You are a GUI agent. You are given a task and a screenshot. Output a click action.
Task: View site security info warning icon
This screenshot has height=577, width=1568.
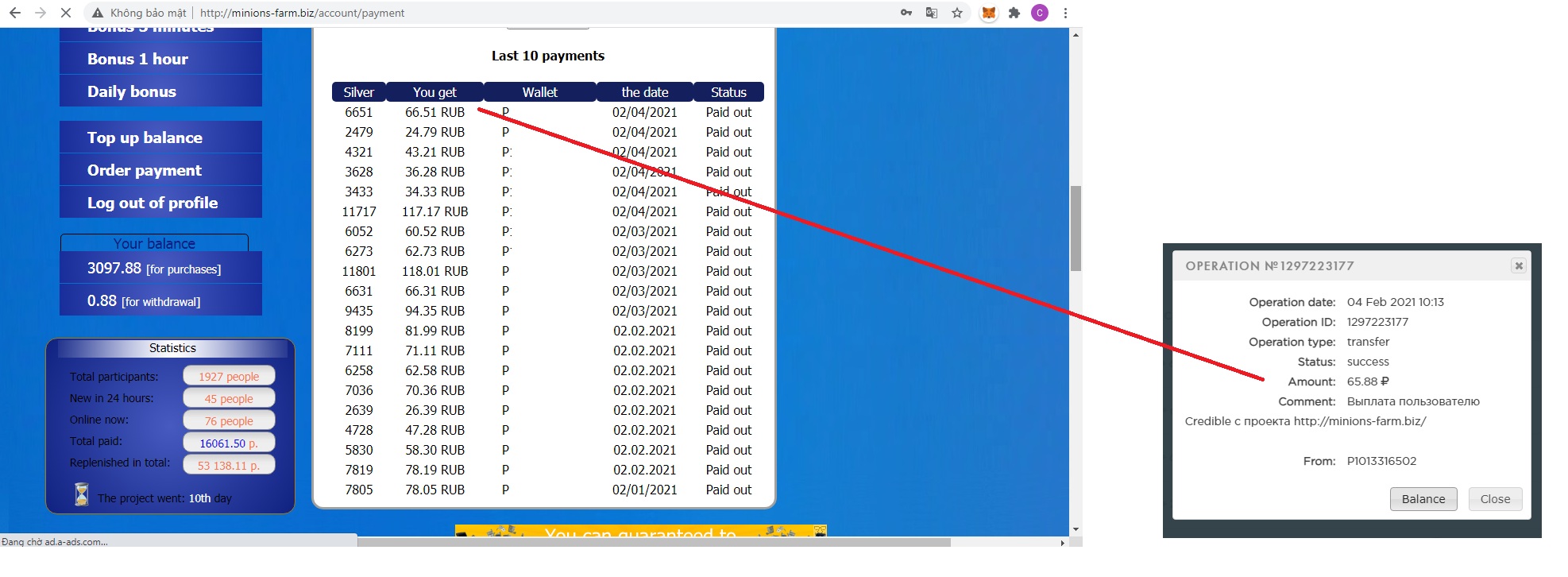97,13
